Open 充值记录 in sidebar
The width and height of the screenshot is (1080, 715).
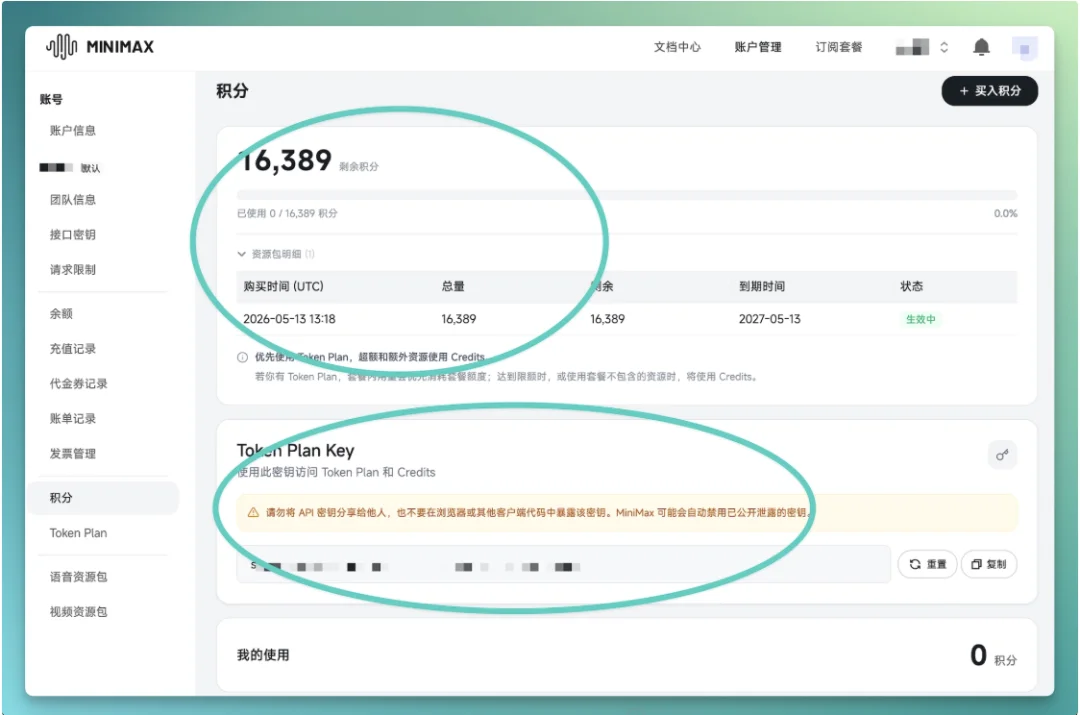(72, 349)
